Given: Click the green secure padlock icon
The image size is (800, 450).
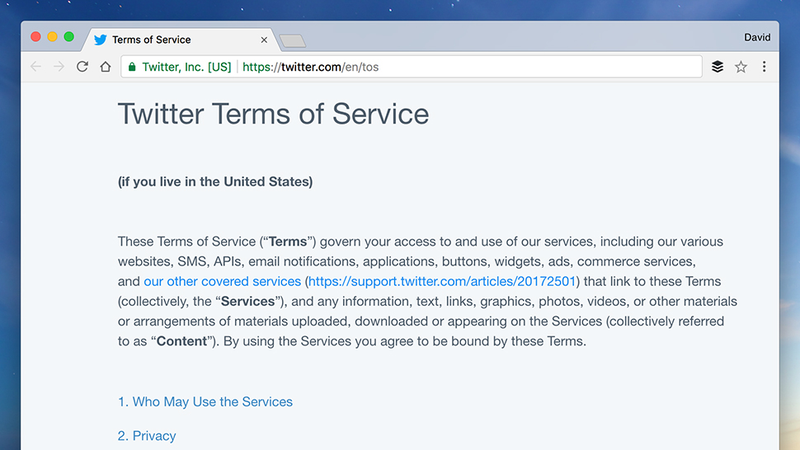Looking at the screenshot, I should (x=132, y=67).
